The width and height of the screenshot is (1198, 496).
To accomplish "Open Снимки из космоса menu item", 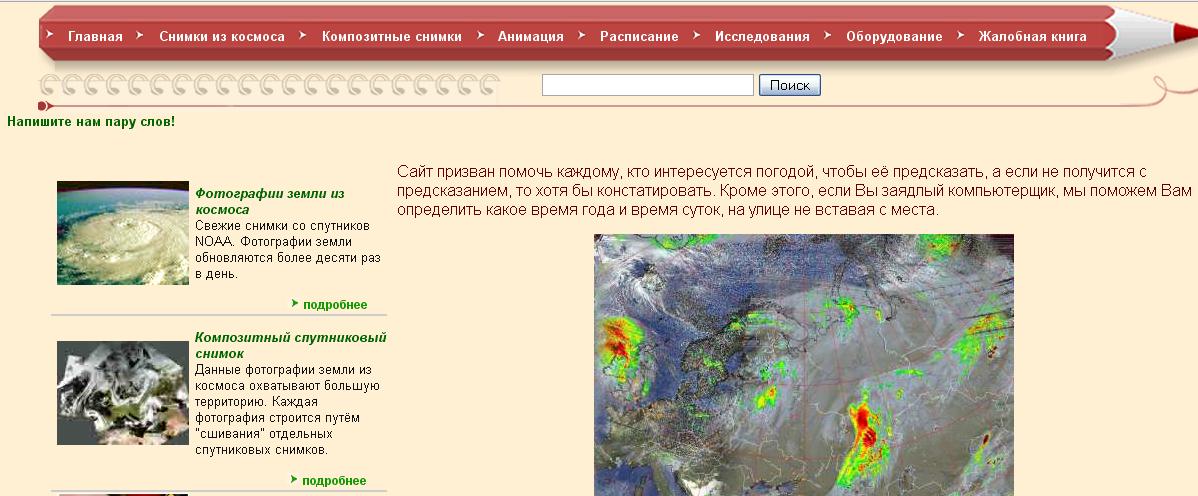I will pyautogui.click(x=222, y=36).
